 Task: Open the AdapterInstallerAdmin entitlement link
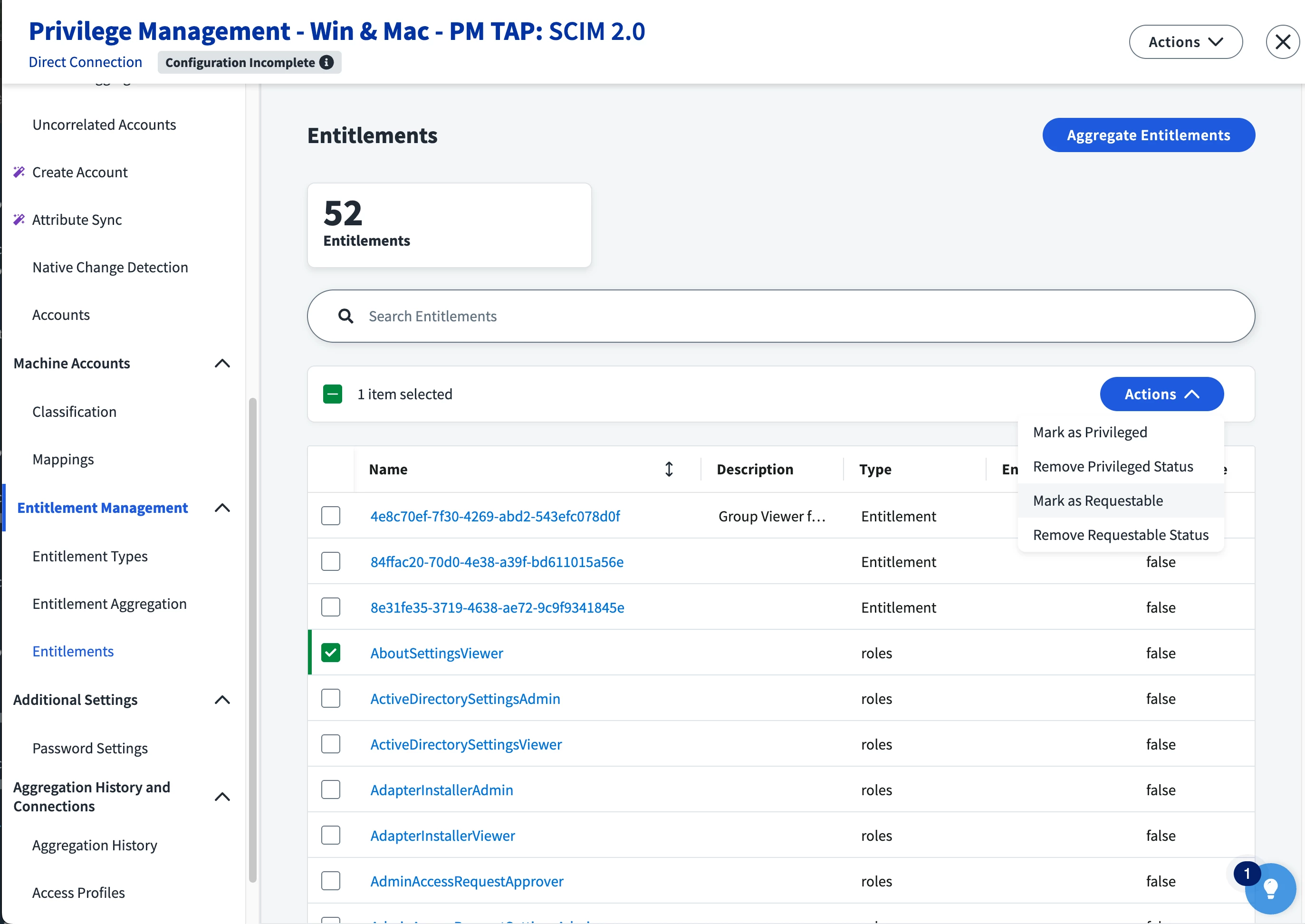[x=441, y=789]
